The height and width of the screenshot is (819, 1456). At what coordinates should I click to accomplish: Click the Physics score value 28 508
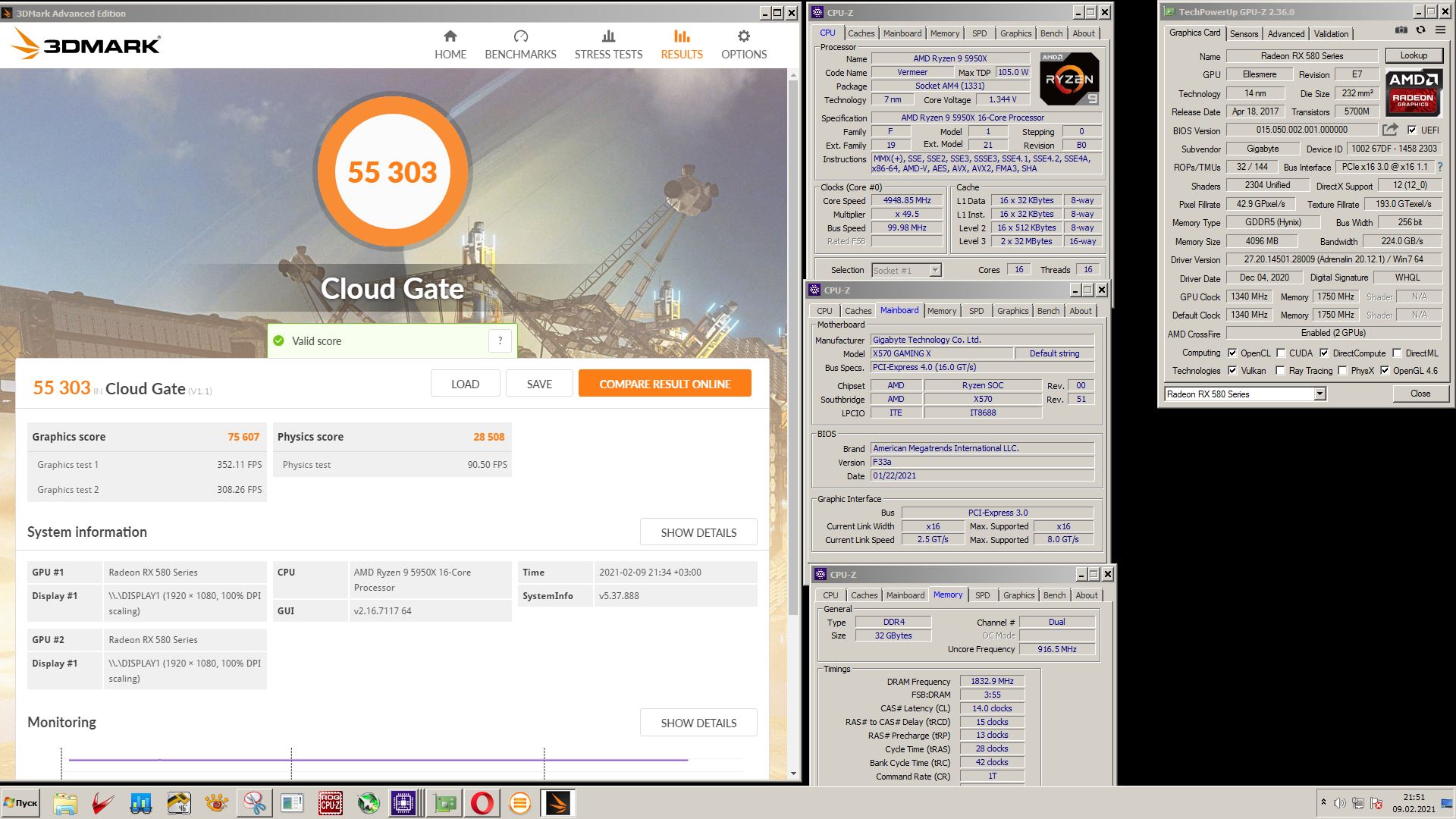click(488, 437)
